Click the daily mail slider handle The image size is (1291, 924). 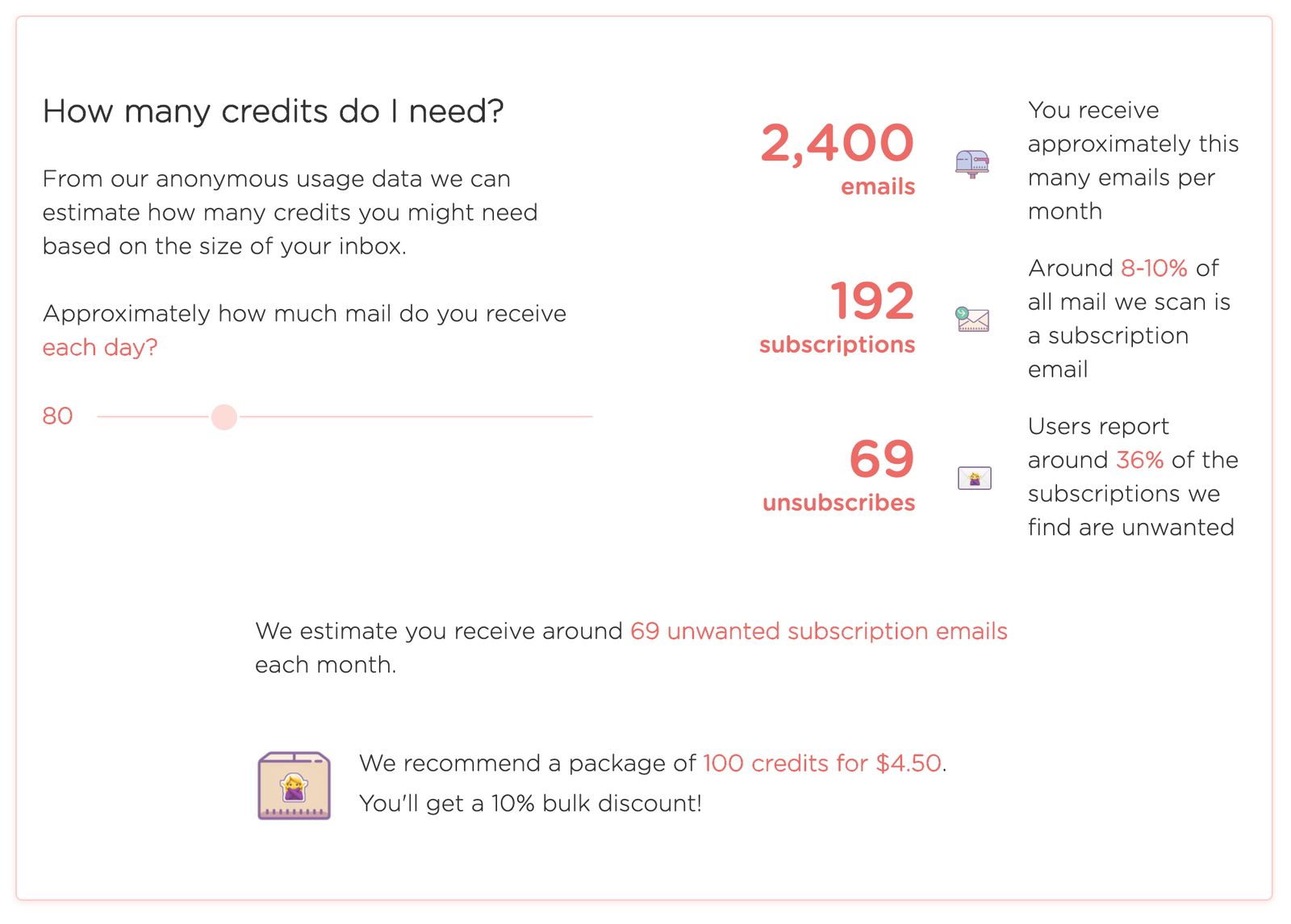point(224,416)
